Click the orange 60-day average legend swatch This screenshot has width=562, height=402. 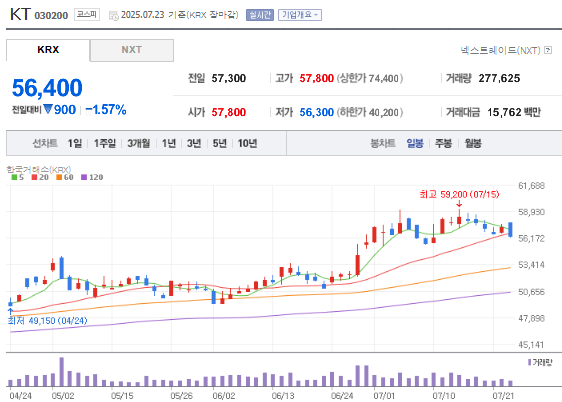click(x=59, y=177)
